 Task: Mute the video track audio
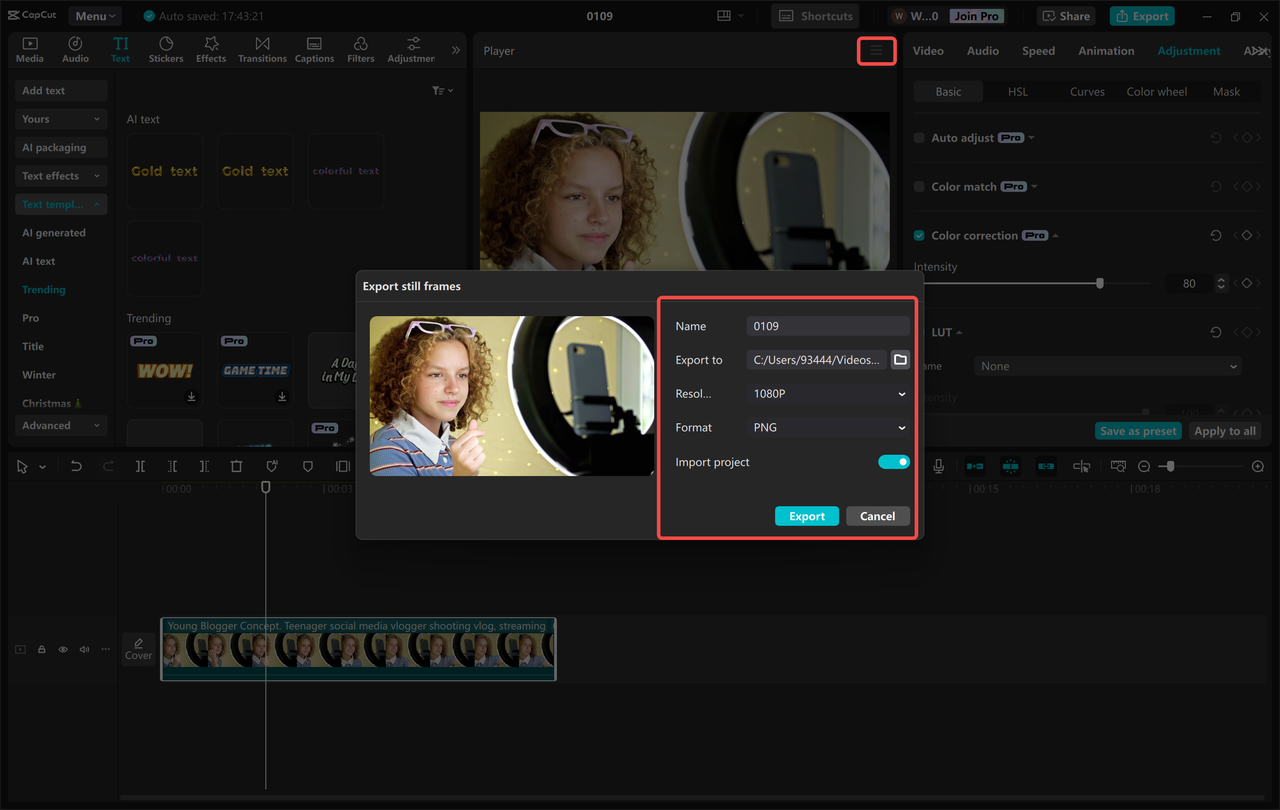click(84, 649)
